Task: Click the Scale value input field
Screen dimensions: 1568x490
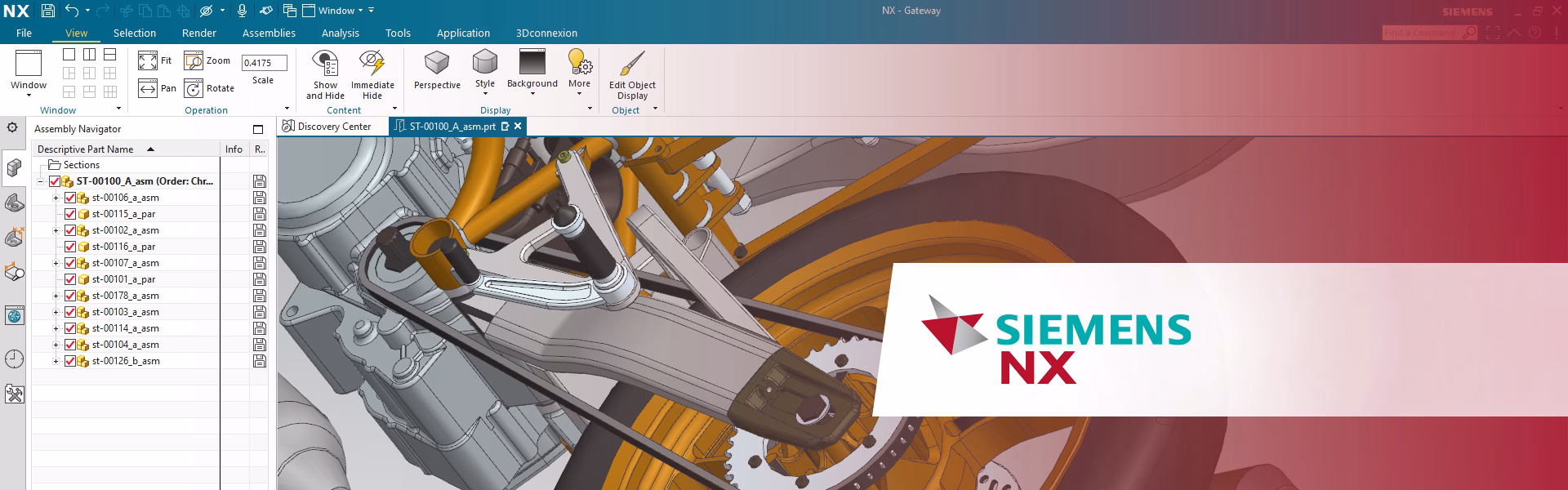Action: [264, 63]
